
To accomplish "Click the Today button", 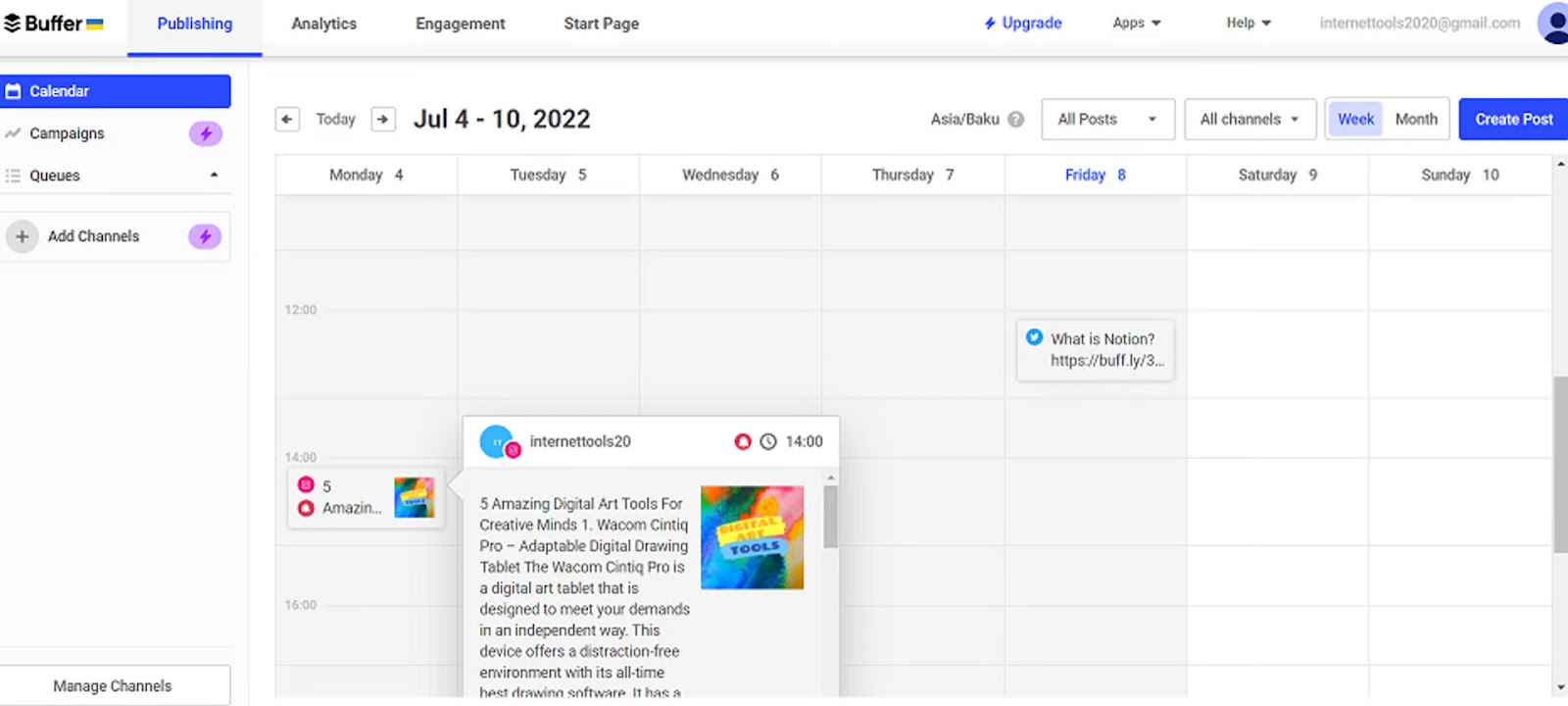I will (335, 120).
